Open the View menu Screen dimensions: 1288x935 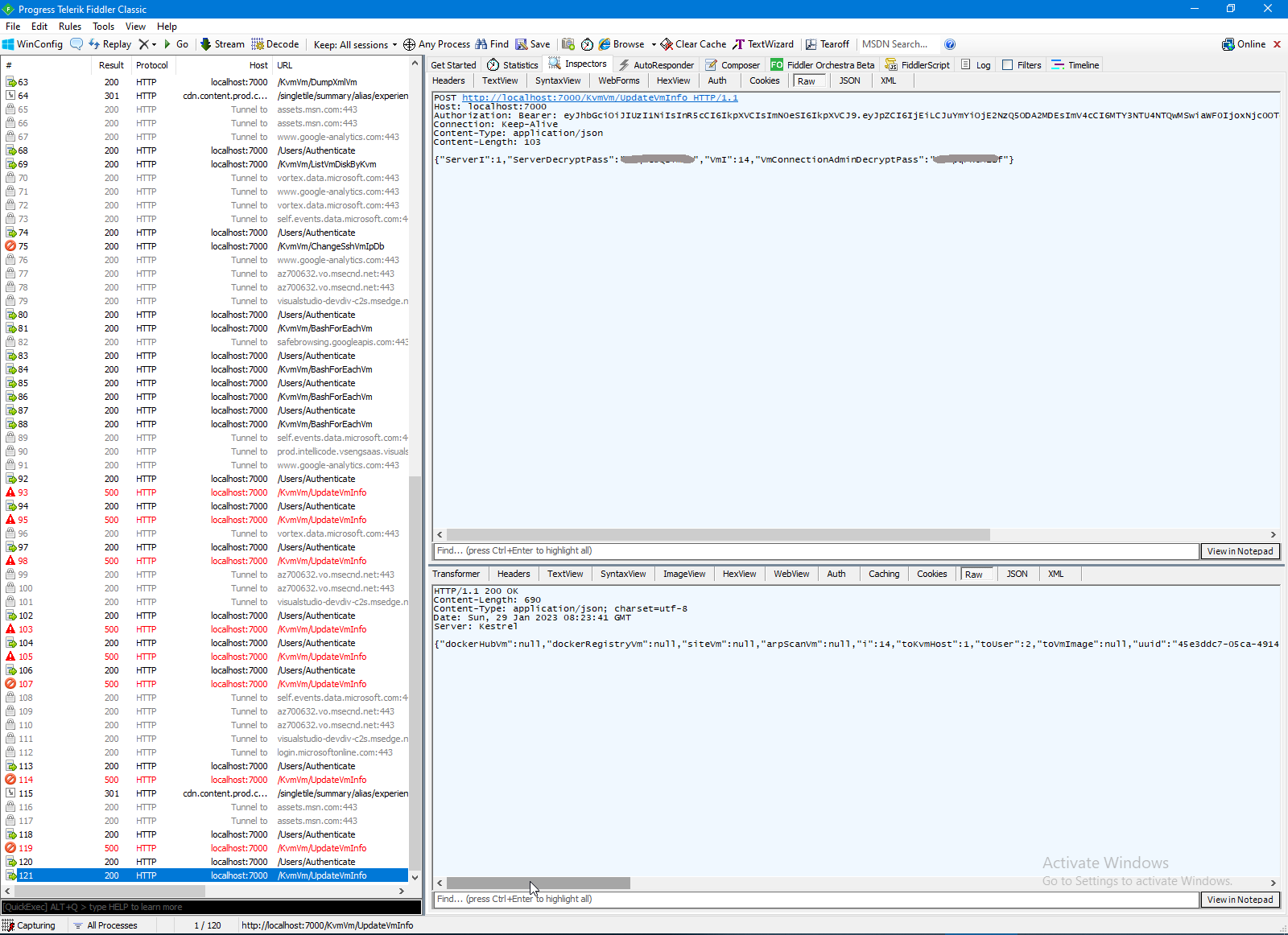(x=136, y=27)
